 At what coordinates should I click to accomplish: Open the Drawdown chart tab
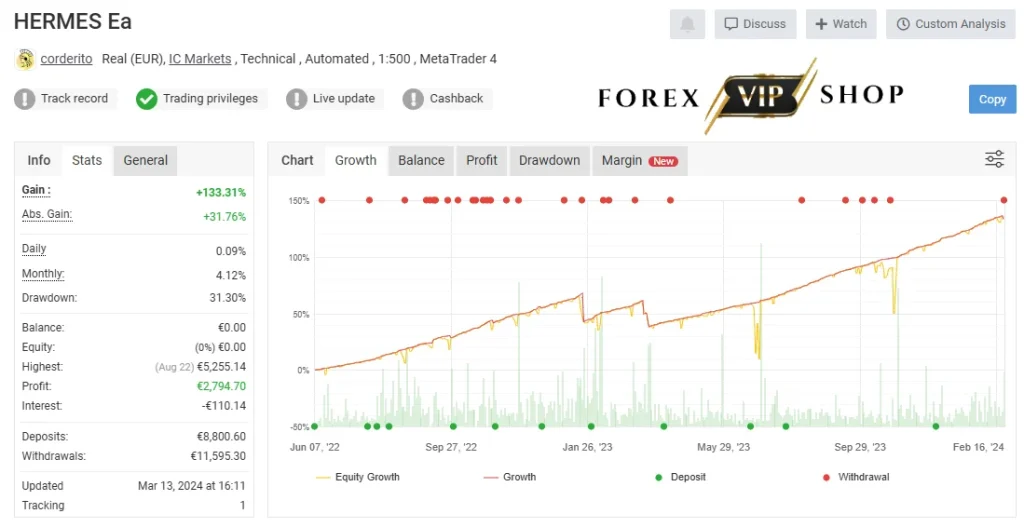(549, 160)
